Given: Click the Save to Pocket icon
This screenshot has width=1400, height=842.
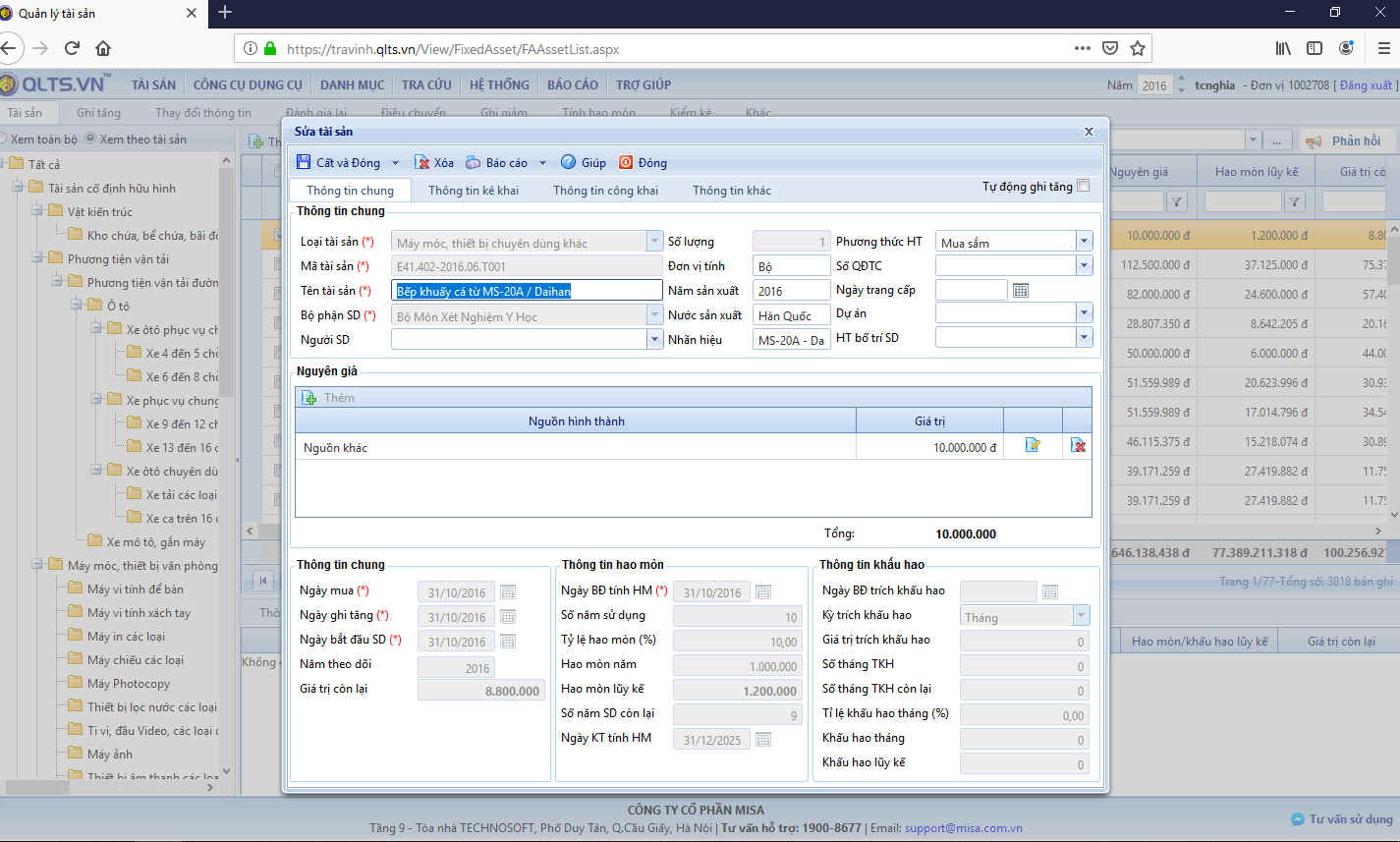Looking at the screenshot, I should pyautogui.click(x=1109, y=48).
